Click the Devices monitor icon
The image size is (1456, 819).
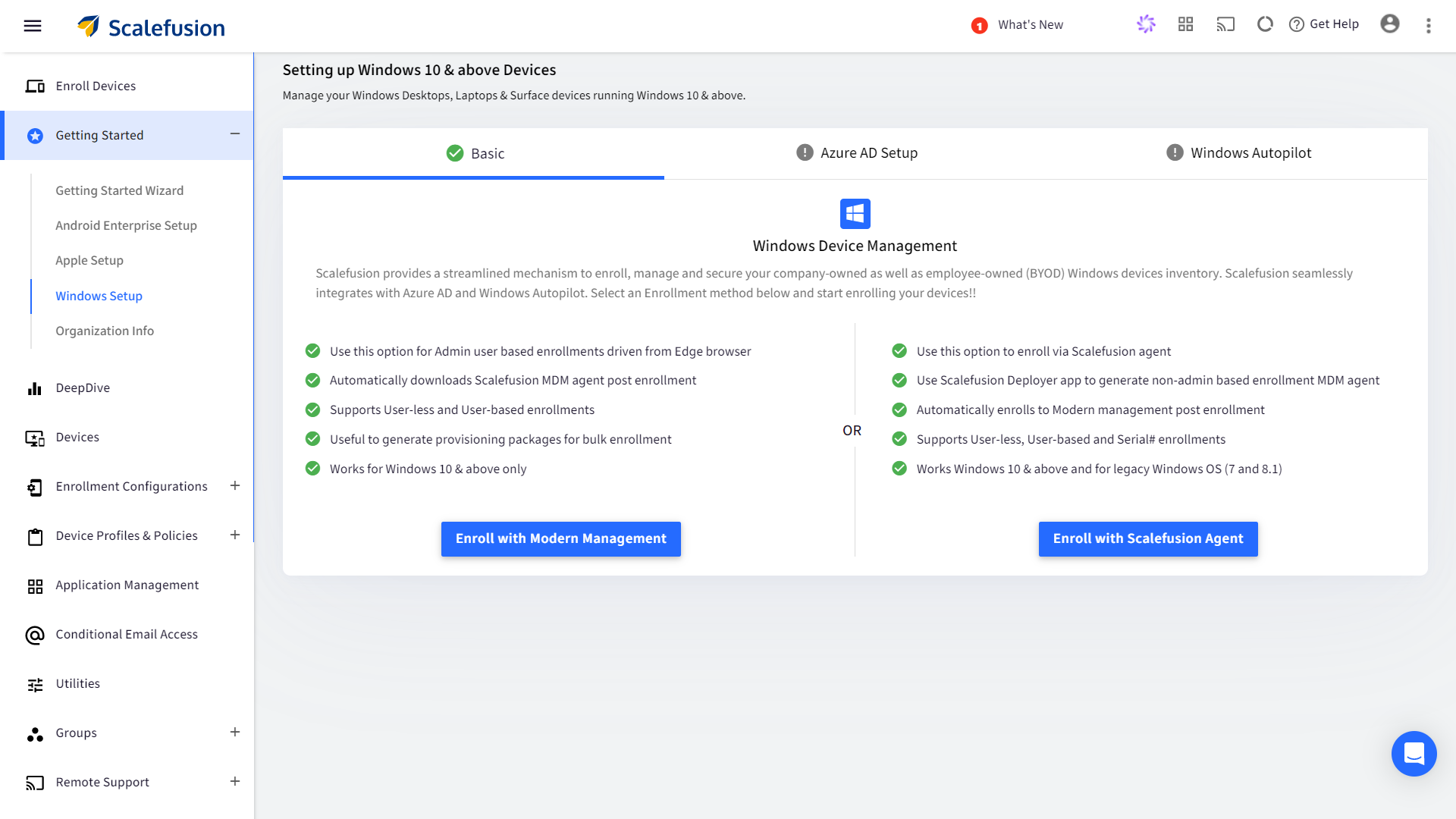[x=35, y=438]
